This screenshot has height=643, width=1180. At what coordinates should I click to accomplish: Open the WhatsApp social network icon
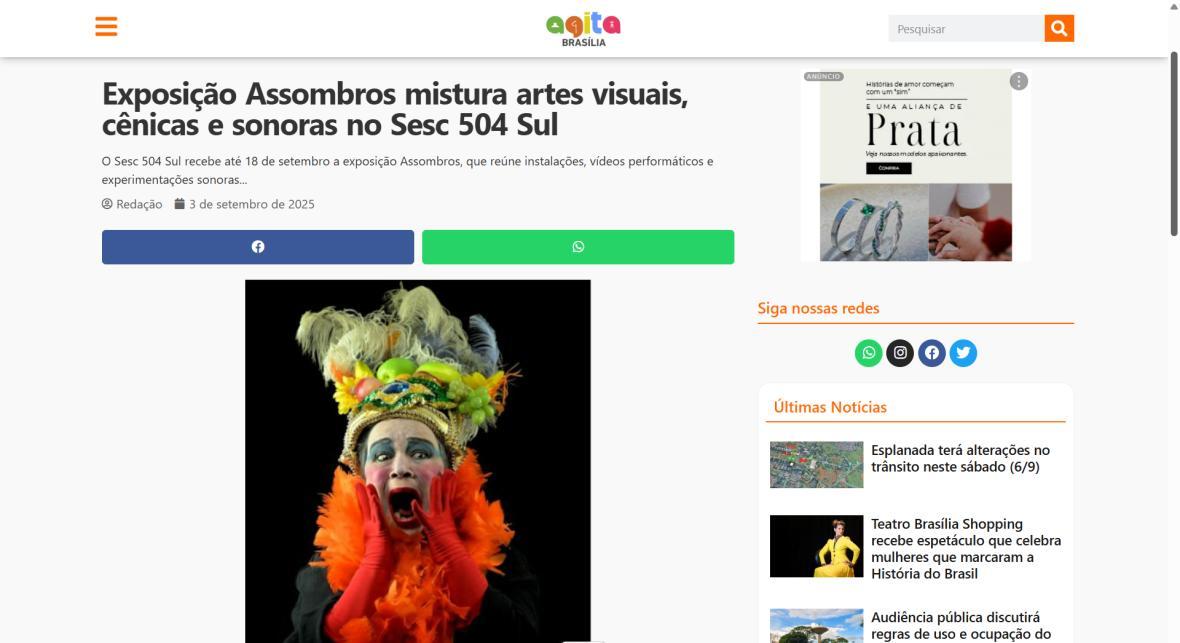[868, 352]
